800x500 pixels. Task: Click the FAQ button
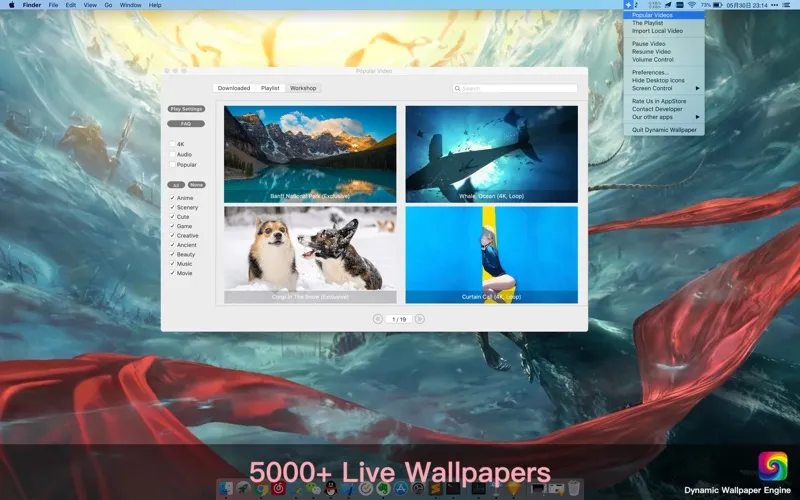click(186, 123)
